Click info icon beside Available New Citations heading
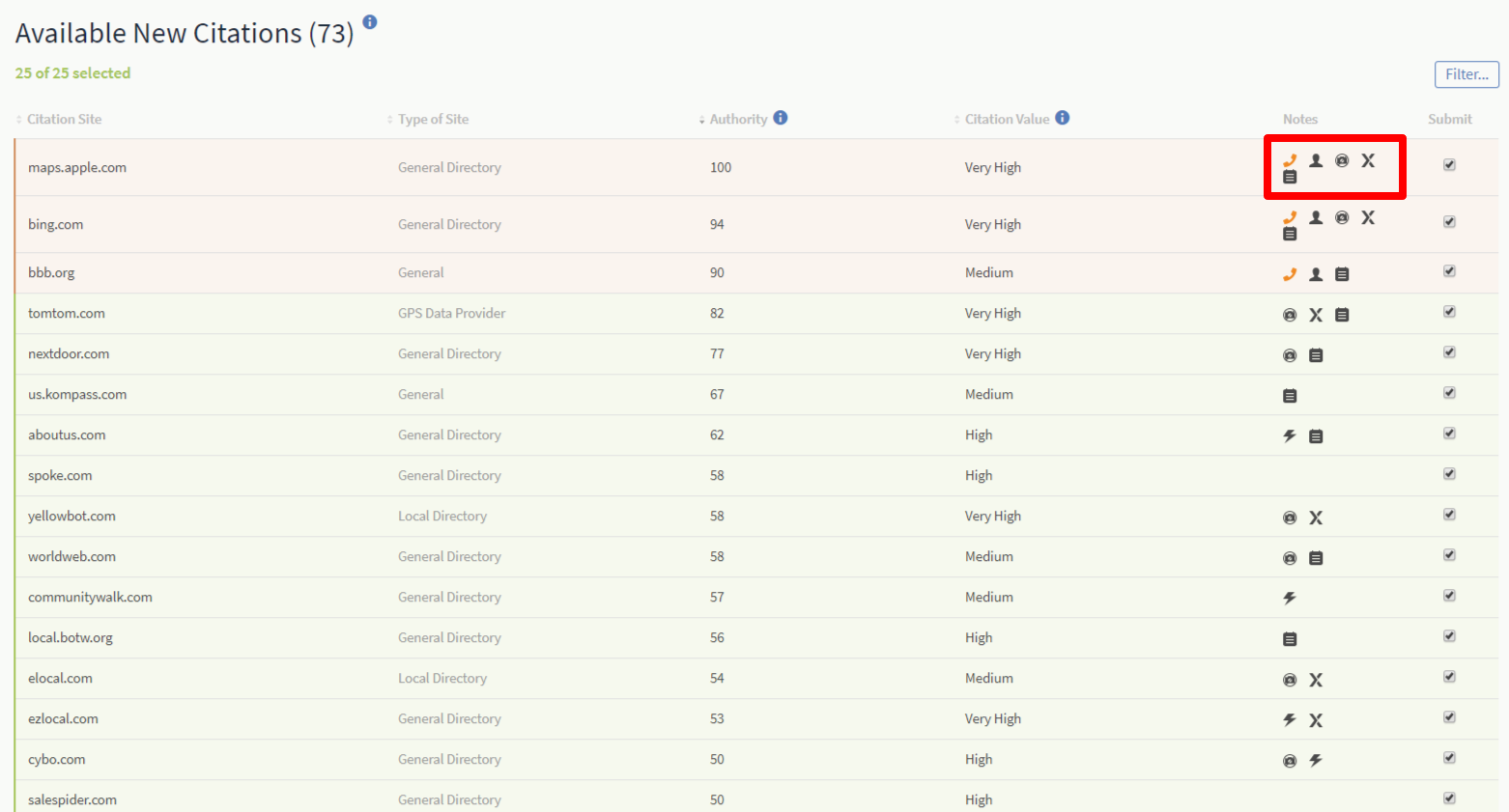Viewport: 1509px width, 812px height. click(370, 22)
